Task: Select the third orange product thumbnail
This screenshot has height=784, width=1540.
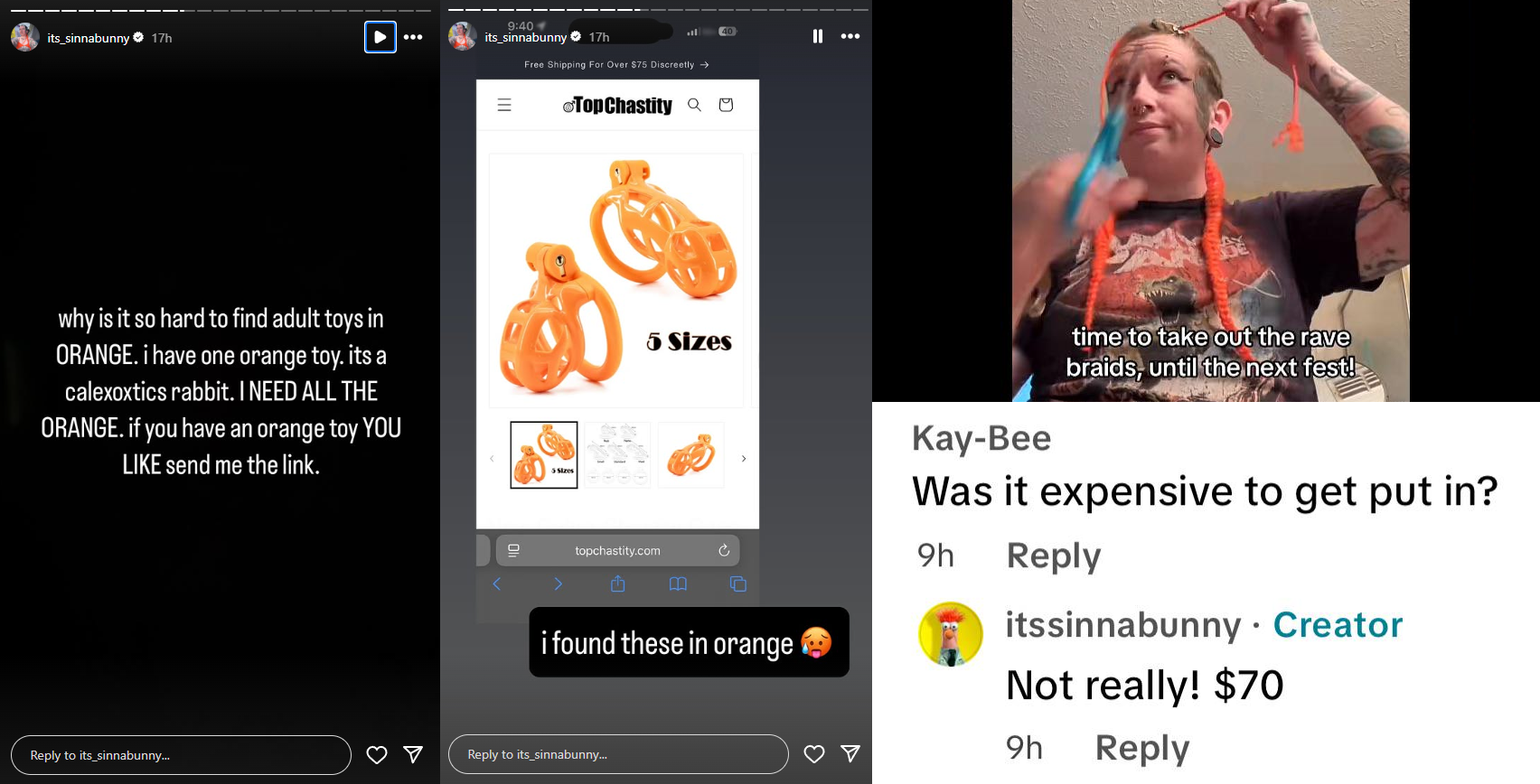Action: tap(691, 455)
